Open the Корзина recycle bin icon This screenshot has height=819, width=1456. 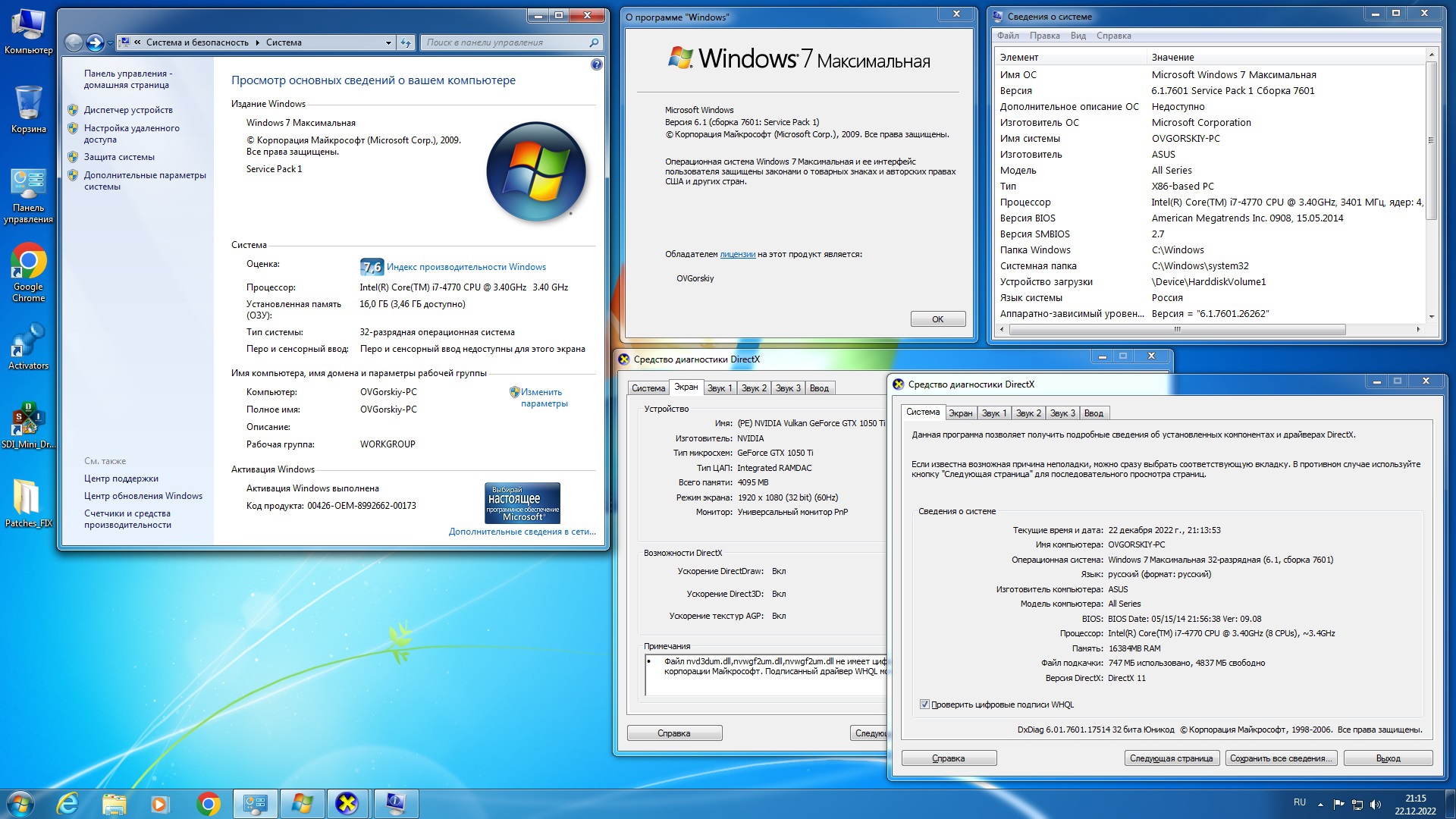(x=28, y=108)
